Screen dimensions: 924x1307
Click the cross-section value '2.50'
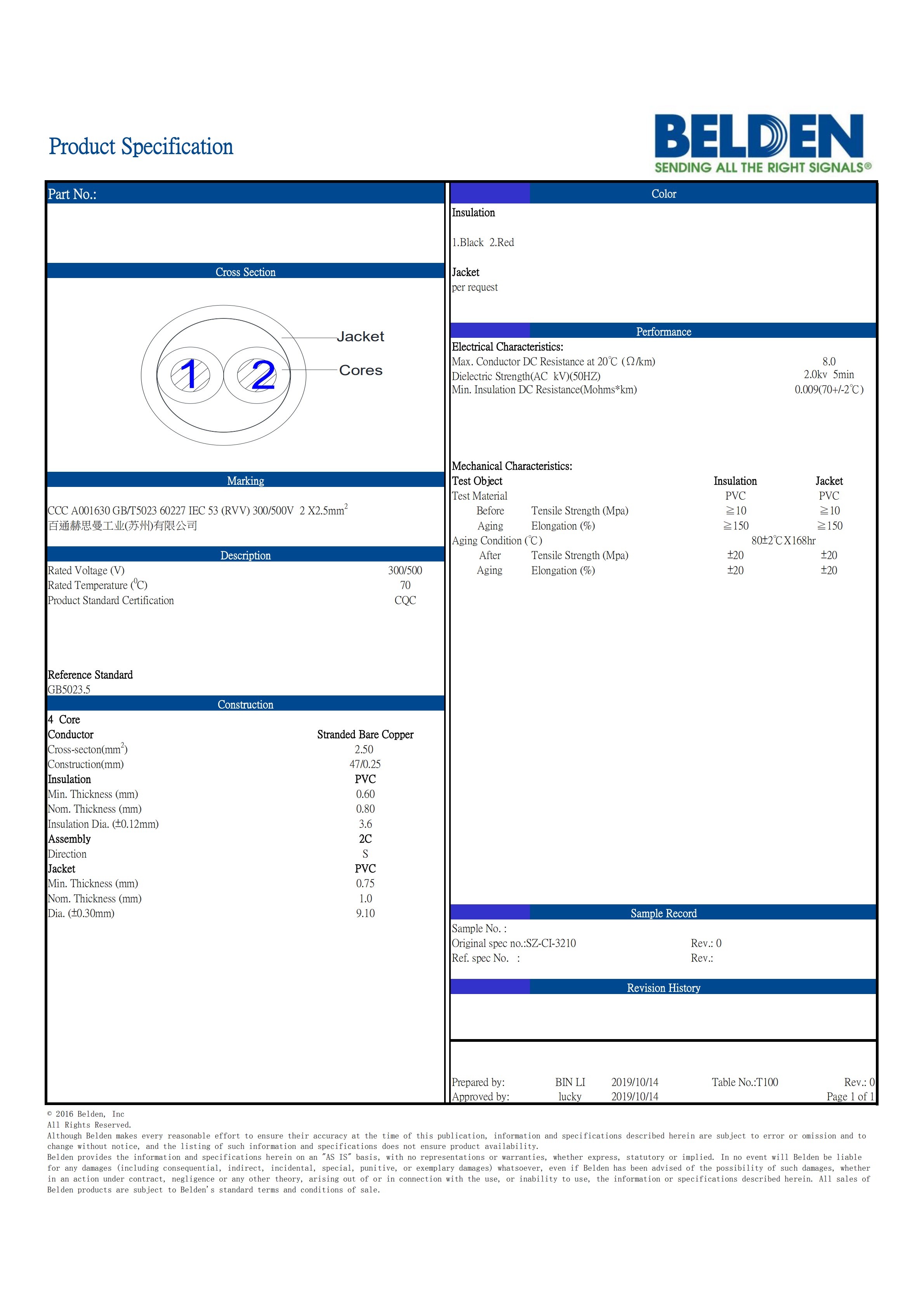click(365, 750)
